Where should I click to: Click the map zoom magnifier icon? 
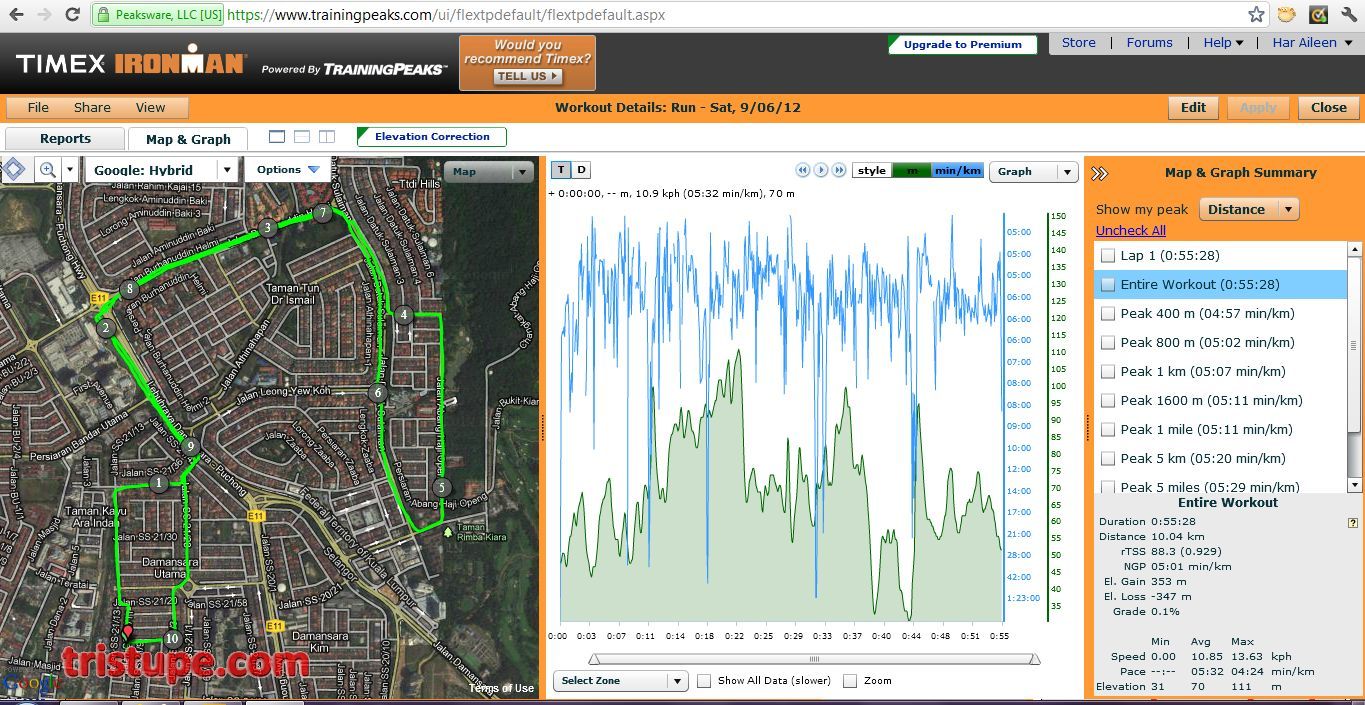45,169
